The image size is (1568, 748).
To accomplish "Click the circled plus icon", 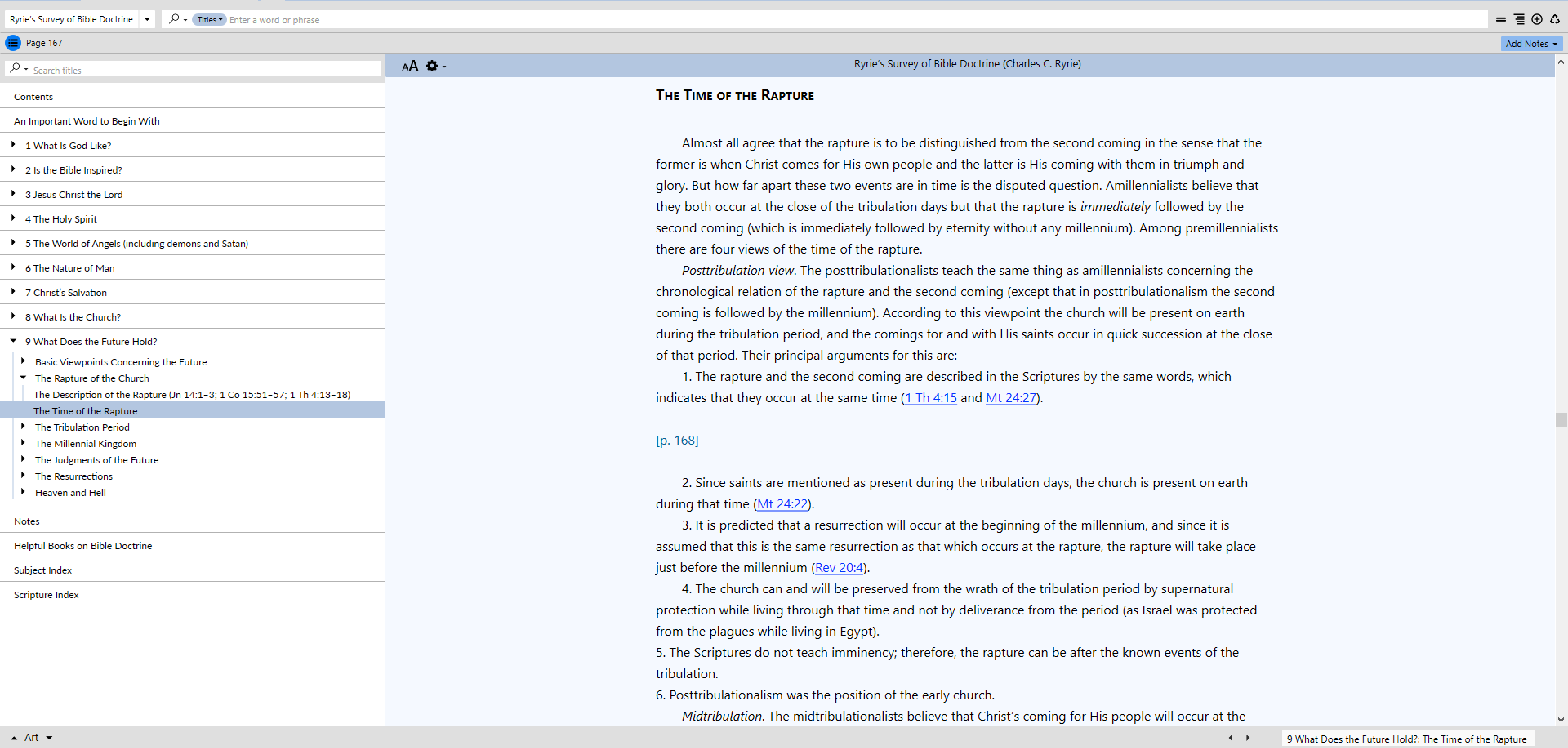I will point(1536,20).
